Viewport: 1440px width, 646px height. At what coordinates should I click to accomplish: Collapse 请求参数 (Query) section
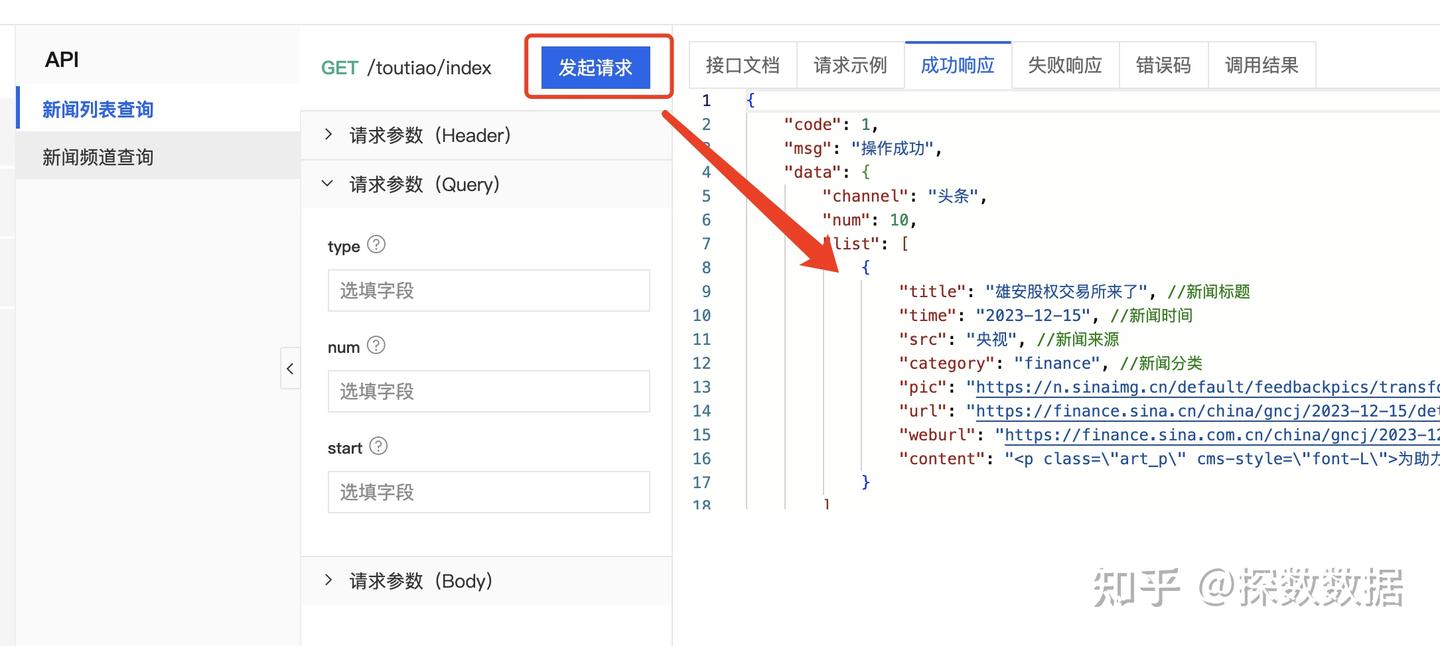(x=328, y=184)
